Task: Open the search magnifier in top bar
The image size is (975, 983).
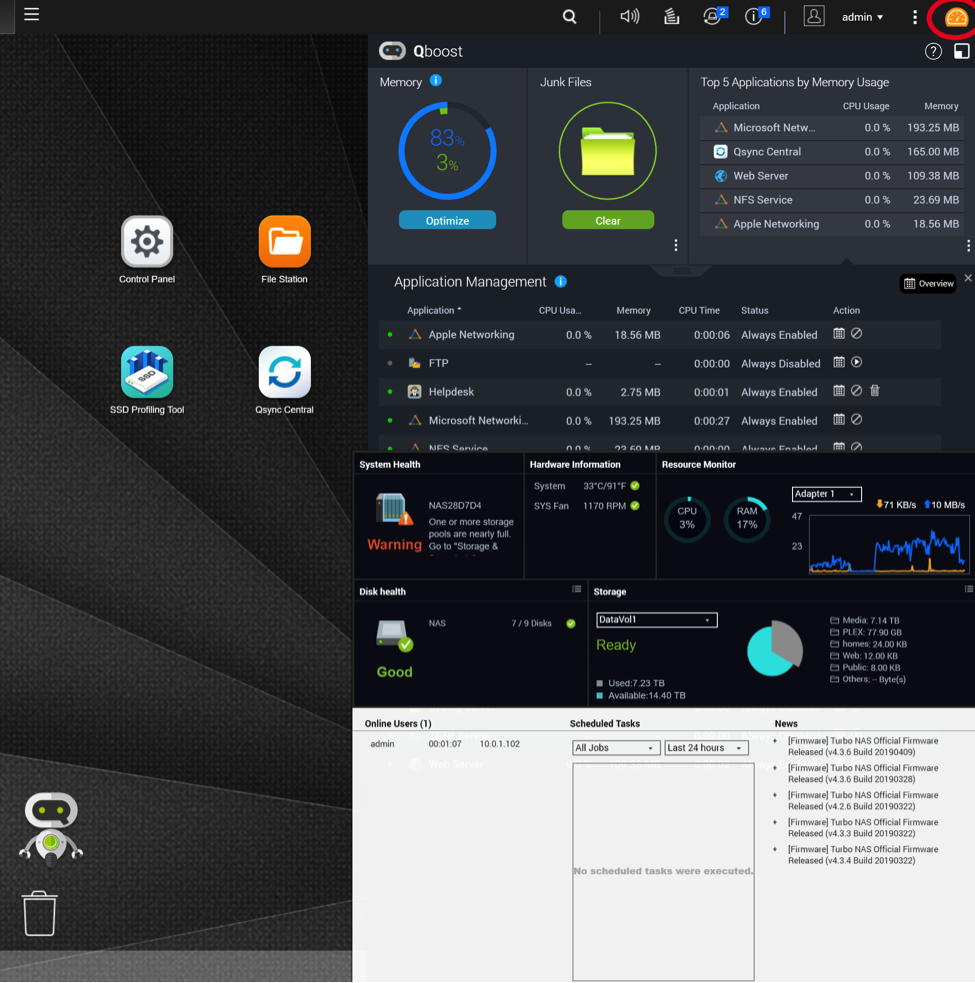Action: (x=569, y=16)
